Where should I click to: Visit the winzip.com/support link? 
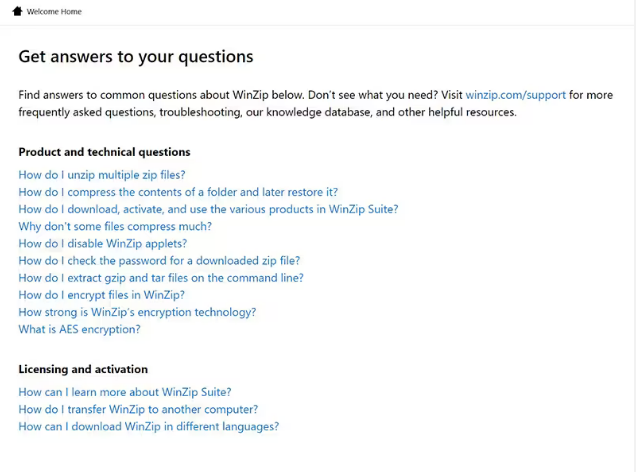pos(515,95)
